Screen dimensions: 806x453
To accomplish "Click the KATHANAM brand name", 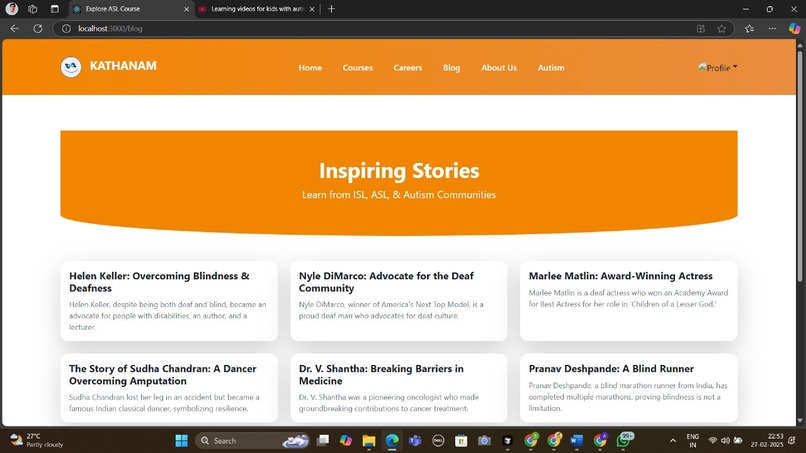I will pyautogui.click(x=123, y=66).
